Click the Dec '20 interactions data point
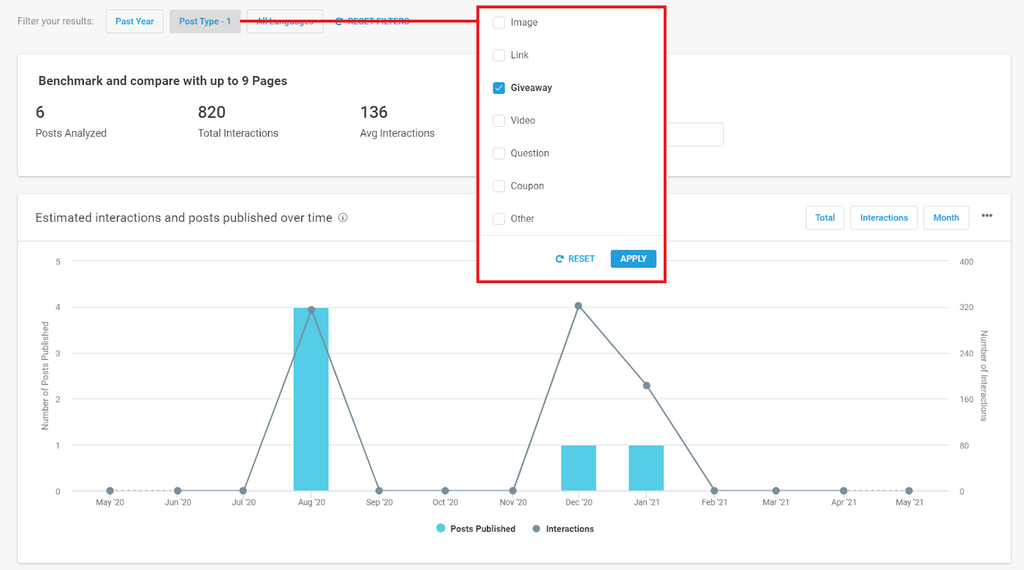 point(578,306)
